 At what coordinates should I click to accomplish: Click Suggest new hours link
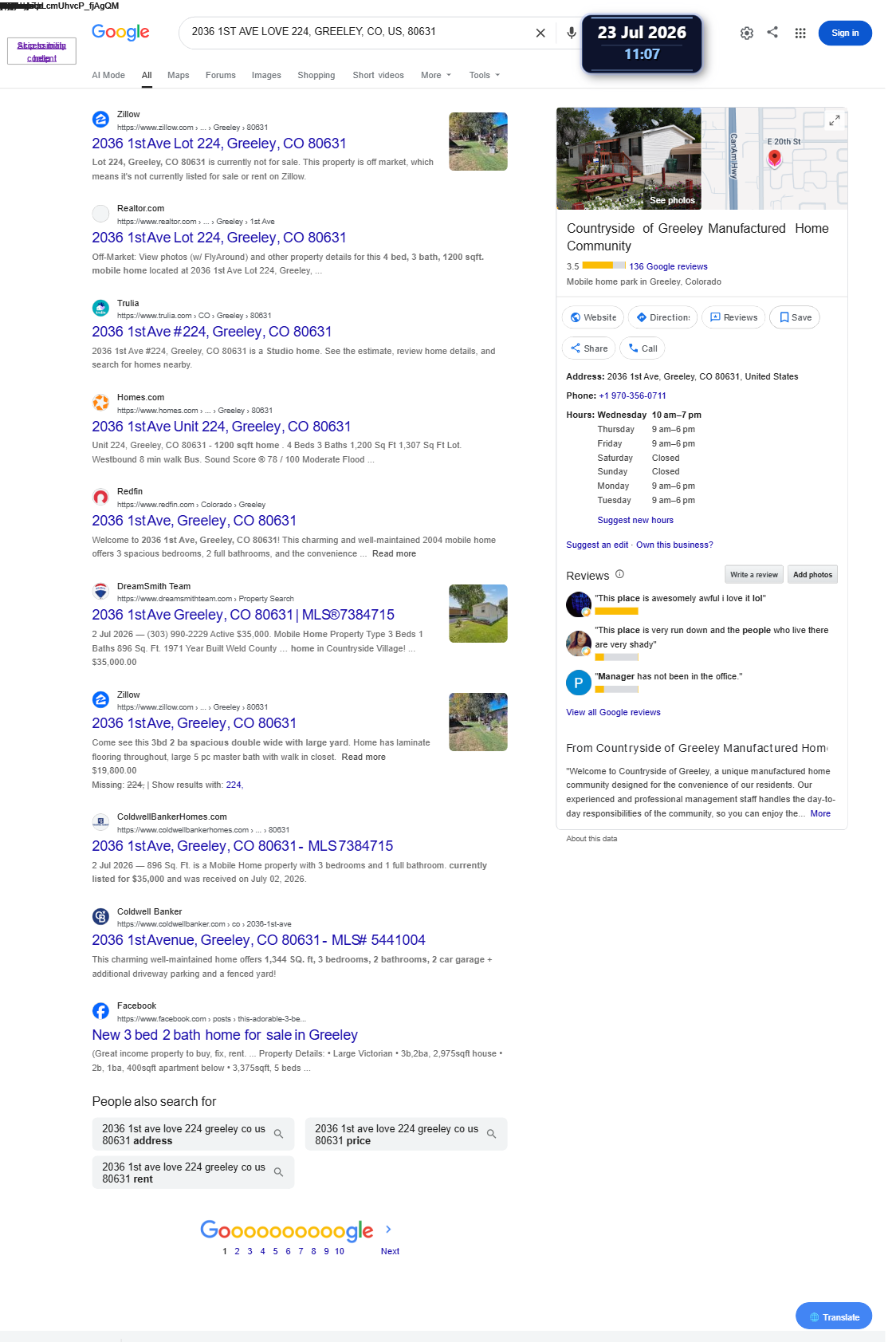635,520
